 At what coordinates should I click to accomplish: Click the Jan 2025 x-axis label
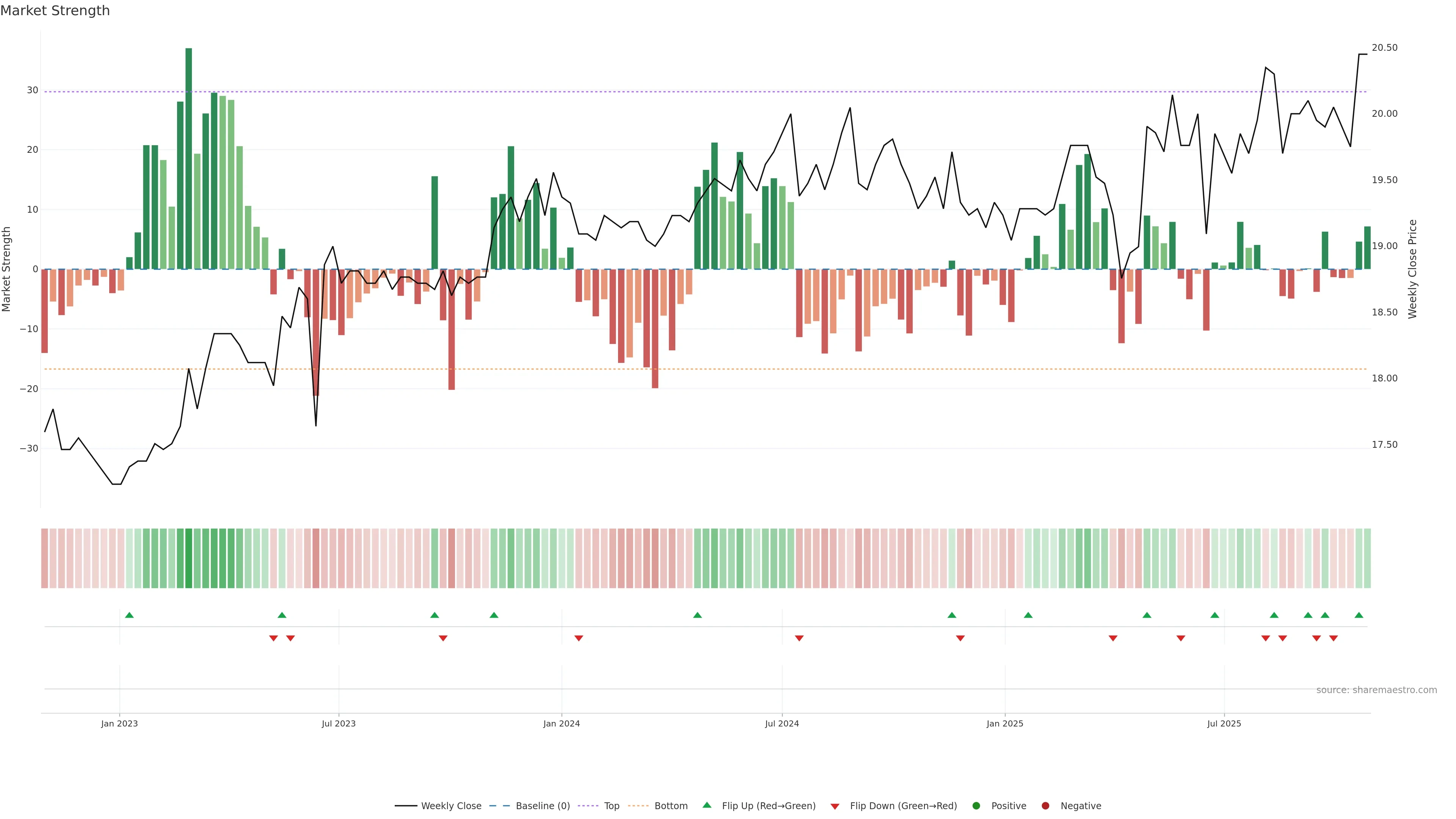[x=1005, y=723]
